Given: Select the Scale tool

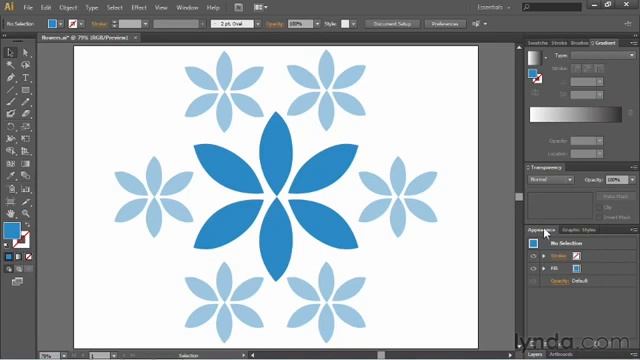Looking at the screenshot, I should [x=25, y=127].
